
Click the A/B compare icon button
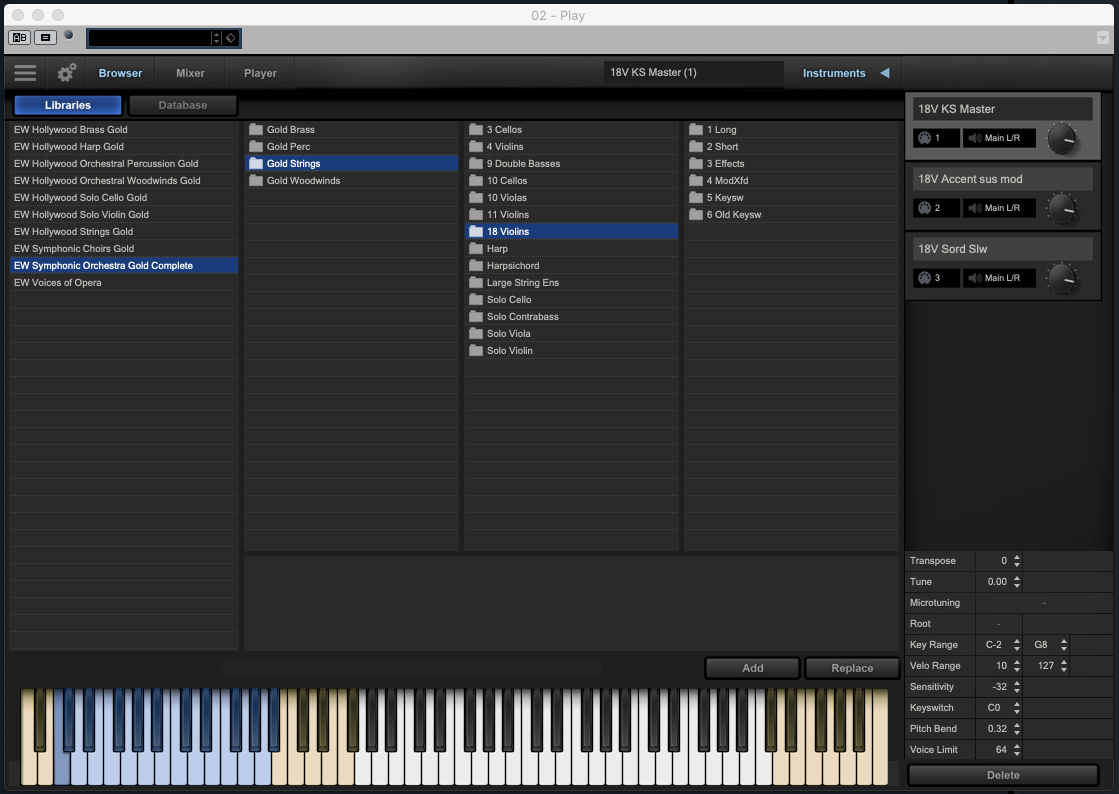coord(19,38)
